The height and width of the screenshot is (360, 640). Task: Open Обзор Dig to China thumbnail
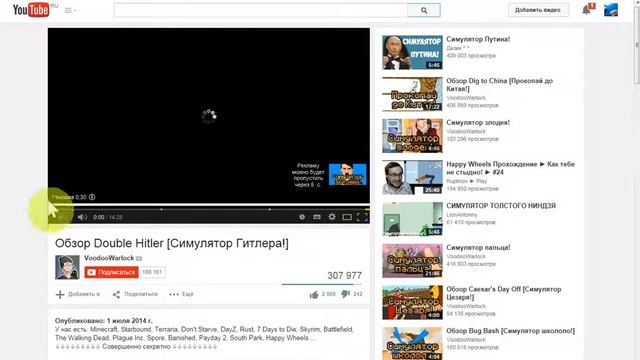pos(412,94)
